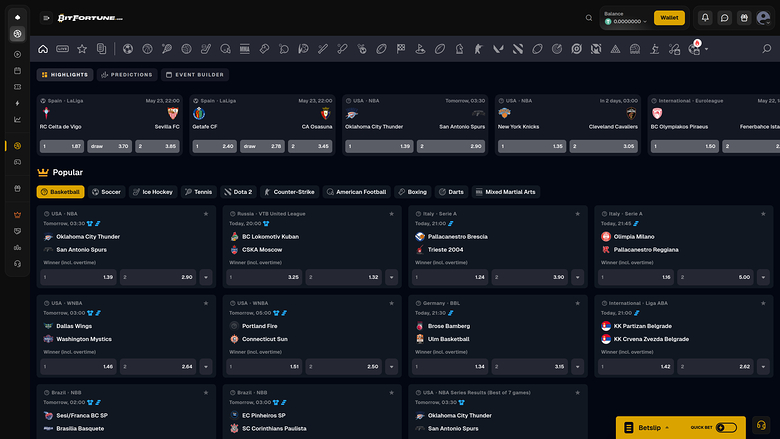Select the ice hockey stick icon

pyautogui.click(x=206, y=49)
